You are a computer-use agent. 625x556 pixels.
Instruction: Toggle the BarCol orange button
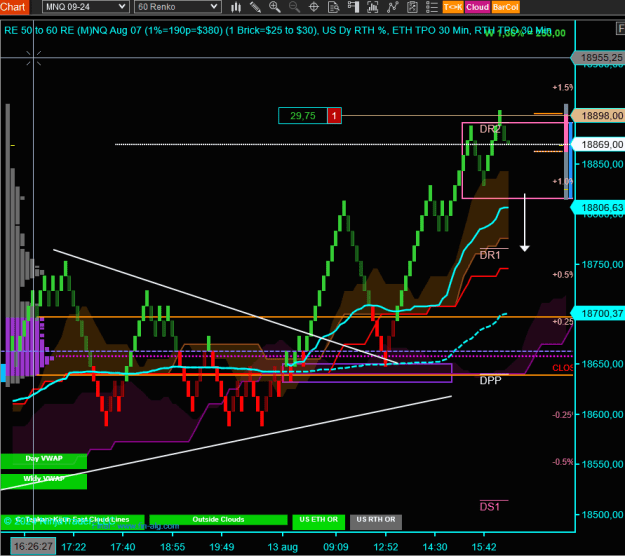click(505, 7)
